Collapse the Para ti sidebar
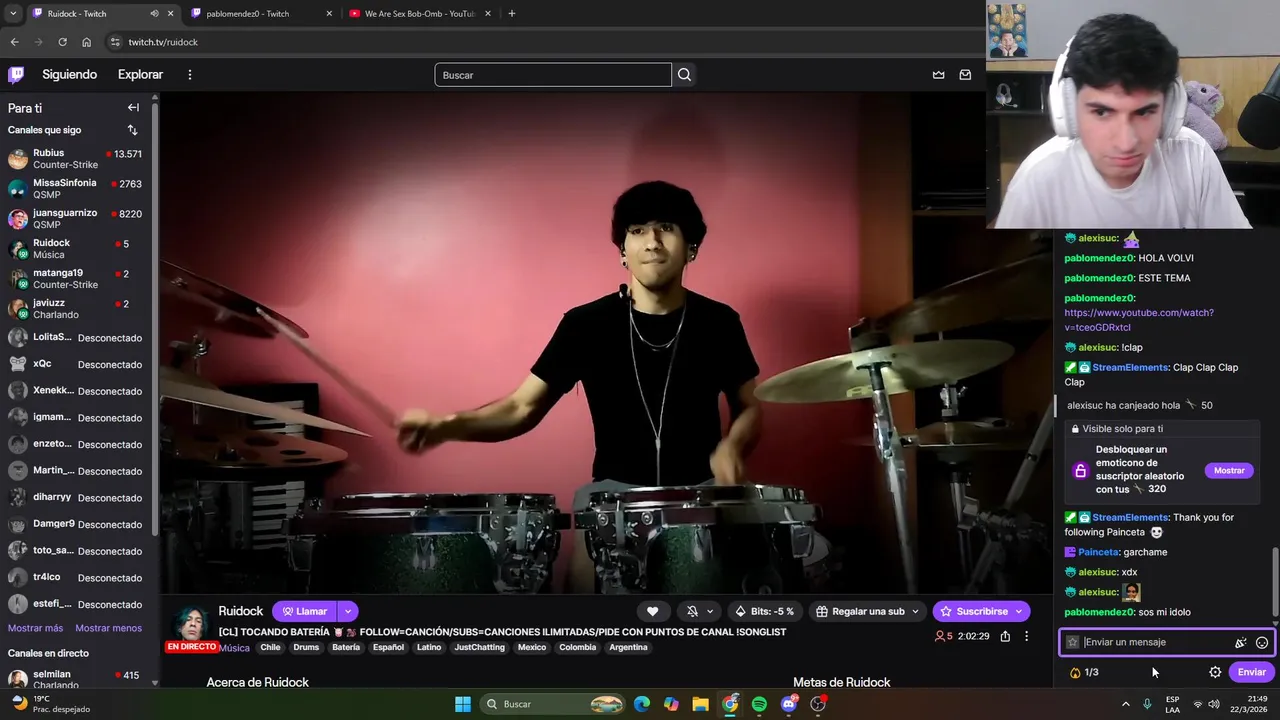1280x720 pixels. (133, 108)
